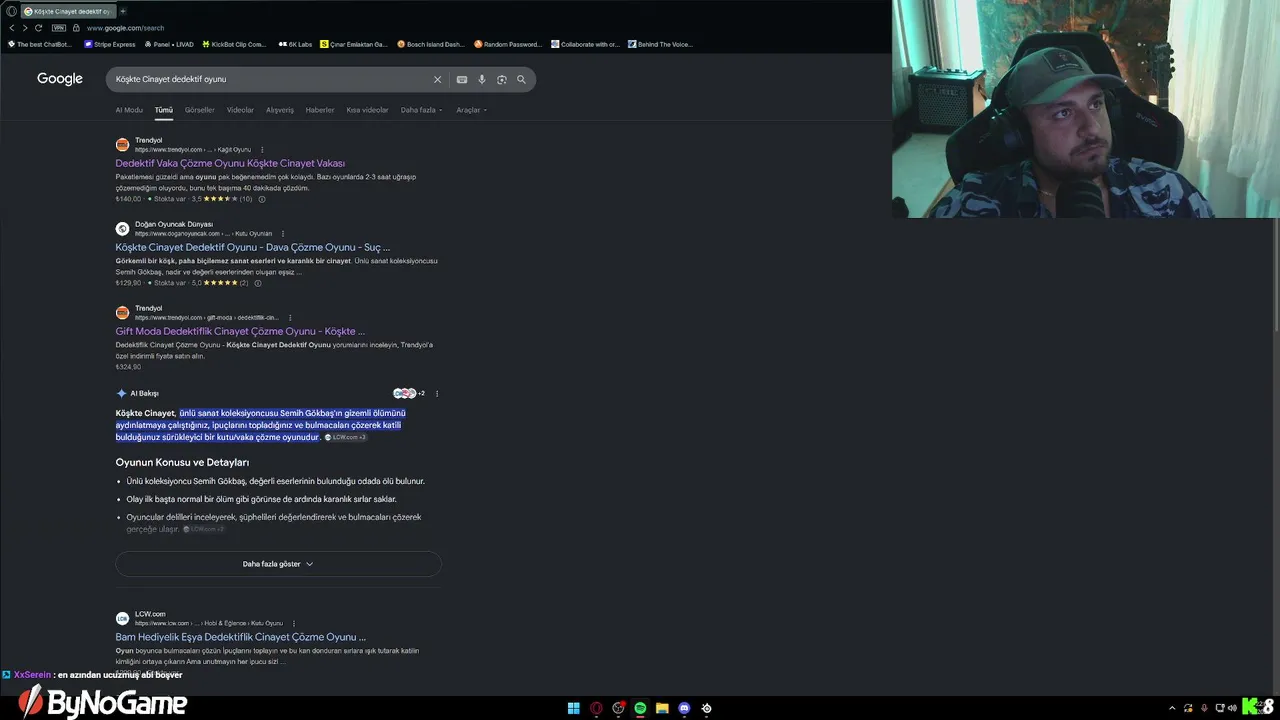Screen dimensions: 1280x720
Task: Go back with the browser back arrow
Action: coord(12,28)
